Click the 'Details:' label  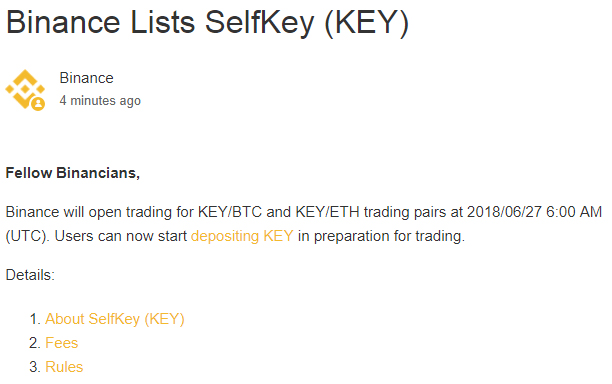coord(30,275)
